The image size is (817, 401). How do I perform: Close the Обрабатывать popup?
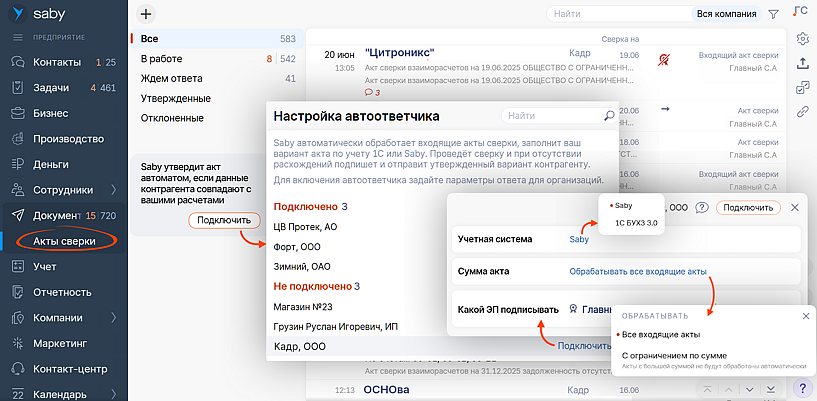(x=806, y=316)
